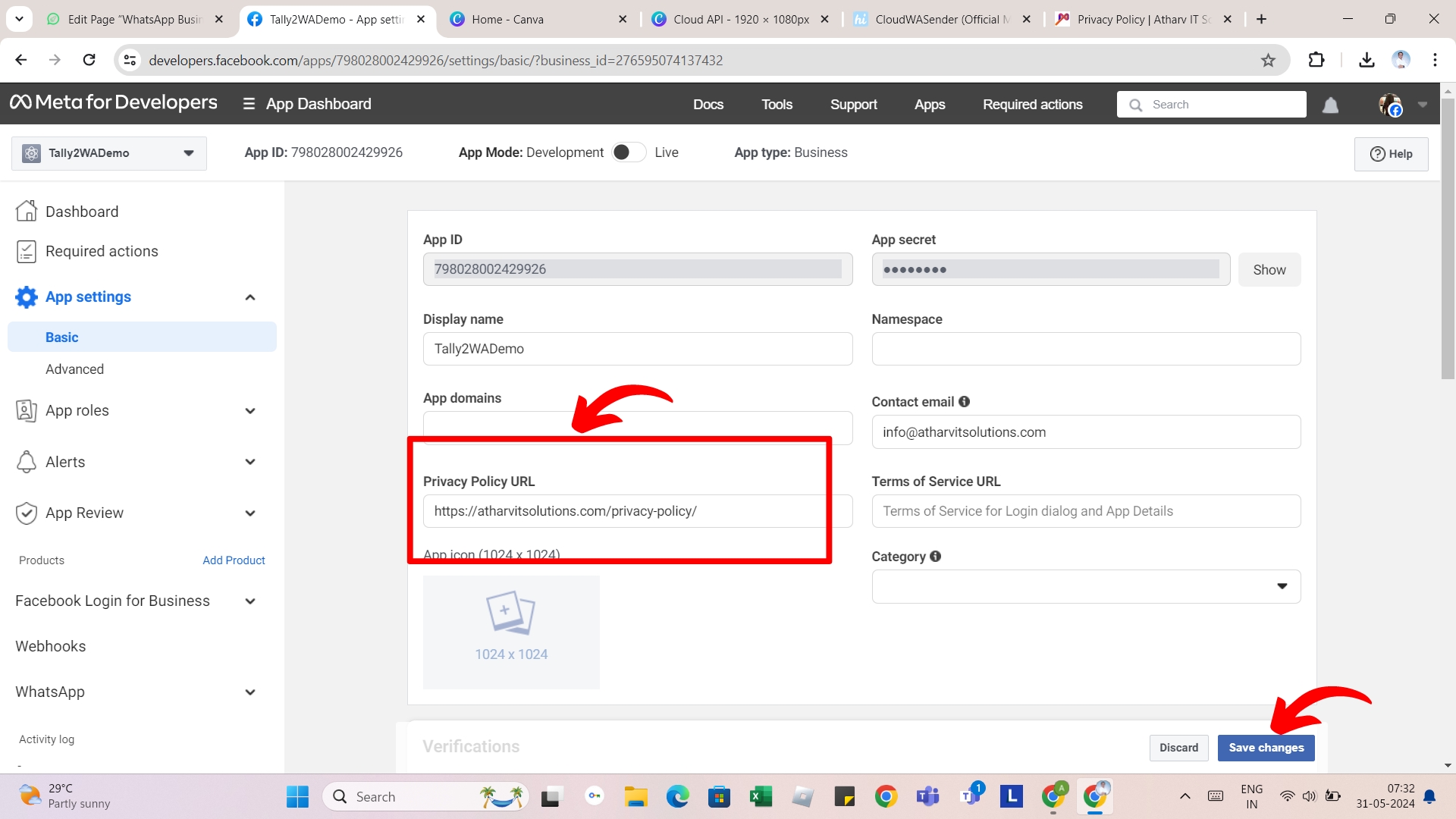Open Support in the top navigation
The height and width of the screenshot is (819, 1456).
(853, 105)
